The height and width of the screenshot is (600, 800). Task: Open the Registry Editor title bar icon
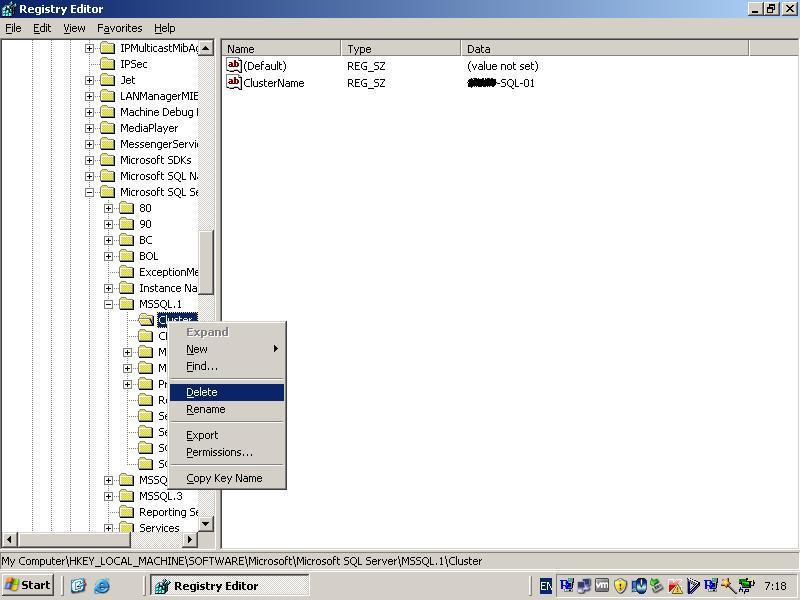pos(9,9)
